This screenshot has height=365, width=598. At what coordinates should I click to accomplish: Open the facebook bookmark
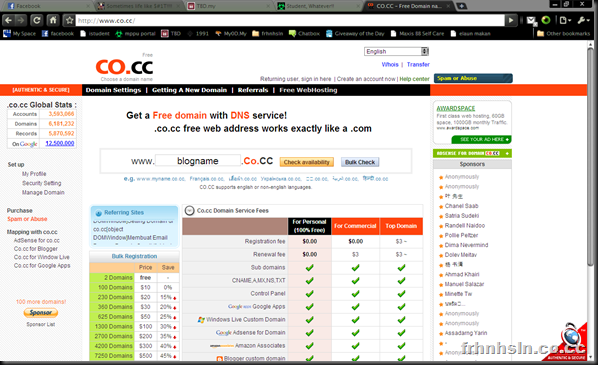pos(58,34)
